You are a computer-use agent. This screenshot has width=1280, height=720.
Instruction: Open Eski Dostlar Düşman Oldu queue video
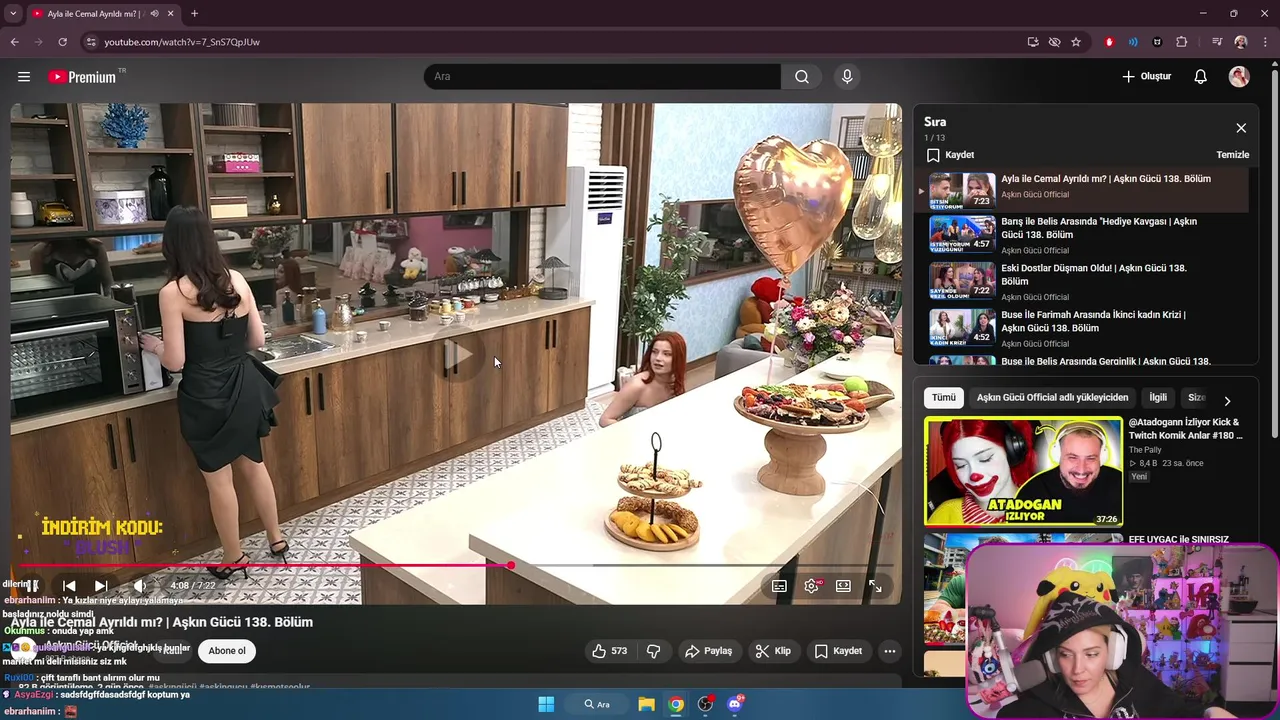[1085, 282]
